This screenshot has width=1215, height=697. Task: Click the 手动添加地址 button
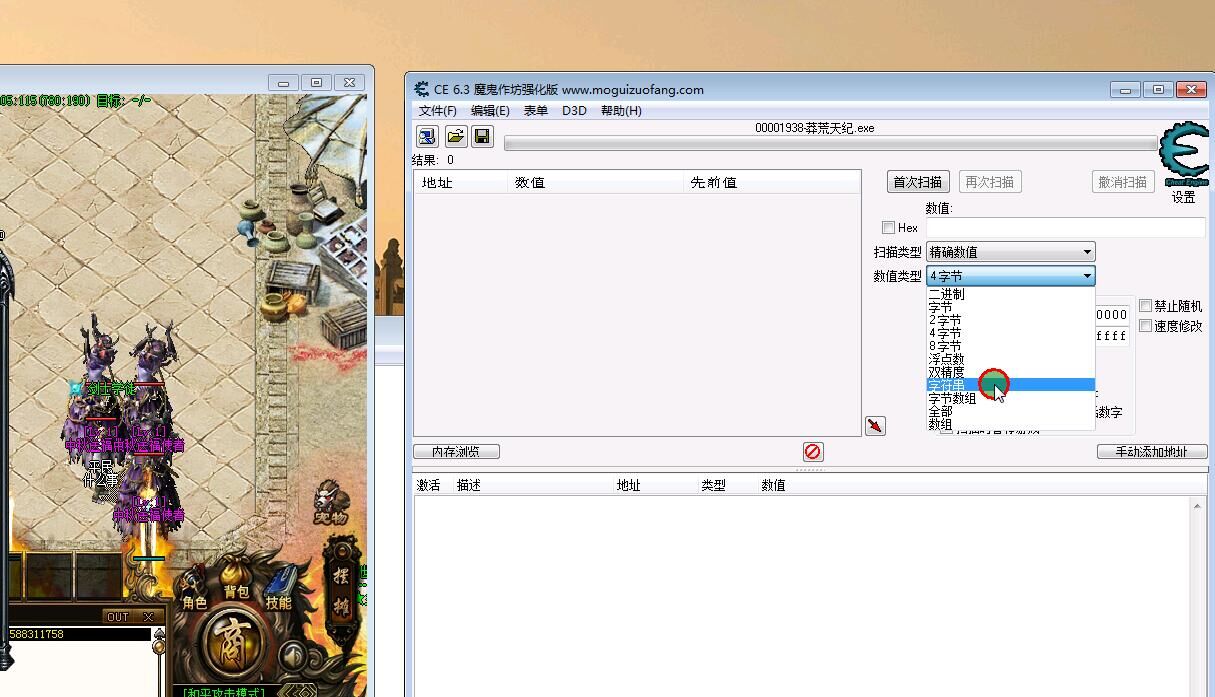1152,452
